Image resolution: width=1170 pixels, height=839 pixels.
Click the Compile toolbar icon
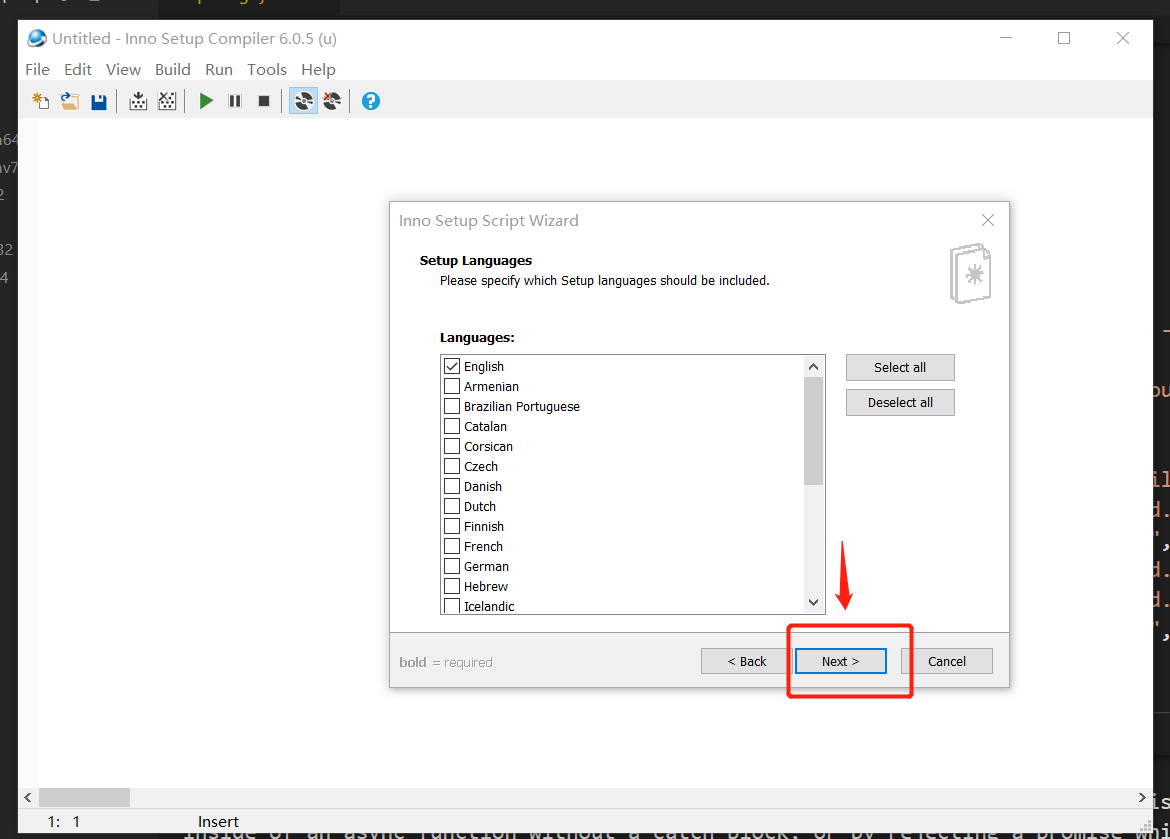click(x=138, y=101)
